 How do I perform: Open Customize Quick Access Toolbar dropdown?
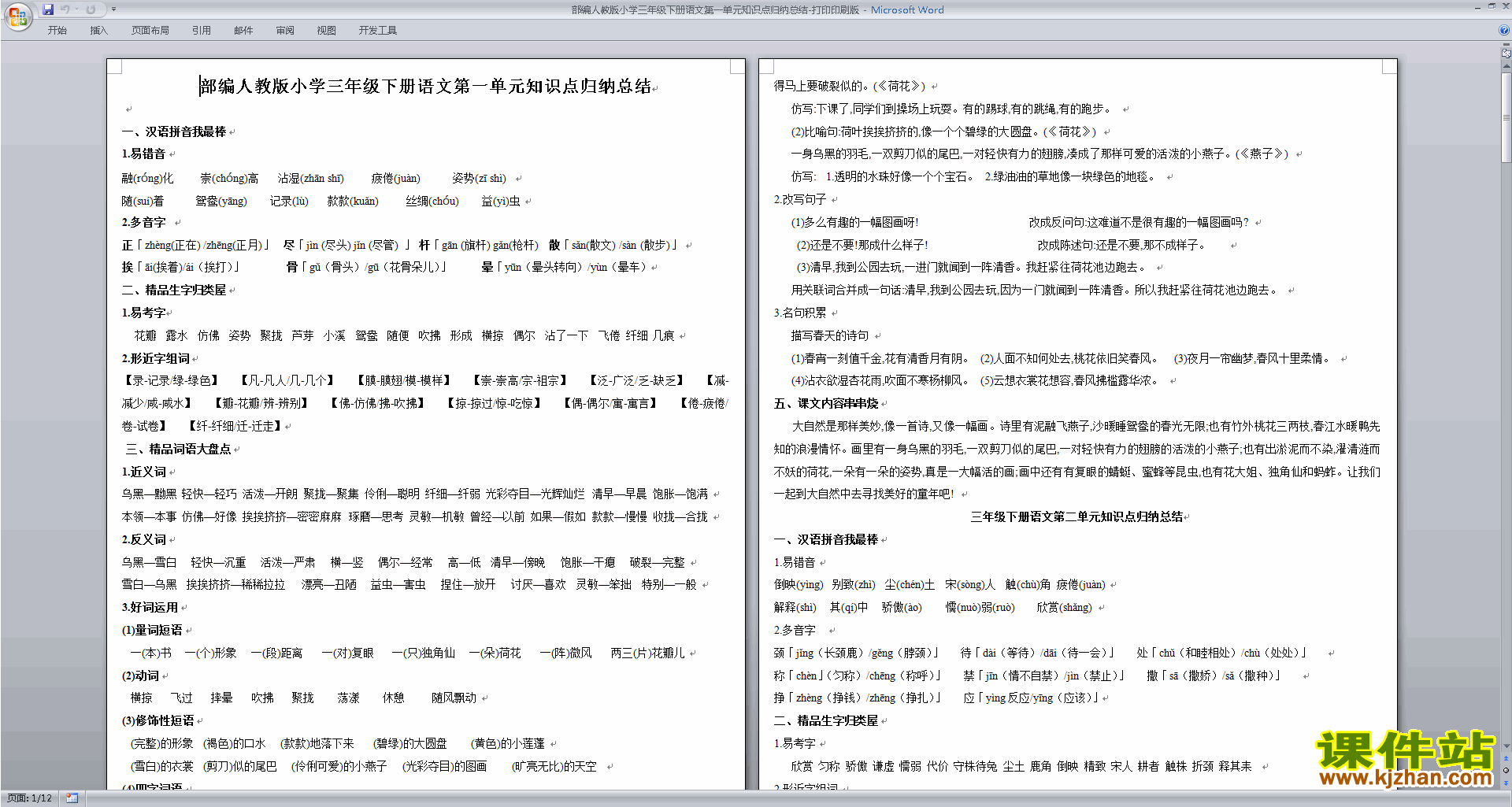[x=113, y=9]
